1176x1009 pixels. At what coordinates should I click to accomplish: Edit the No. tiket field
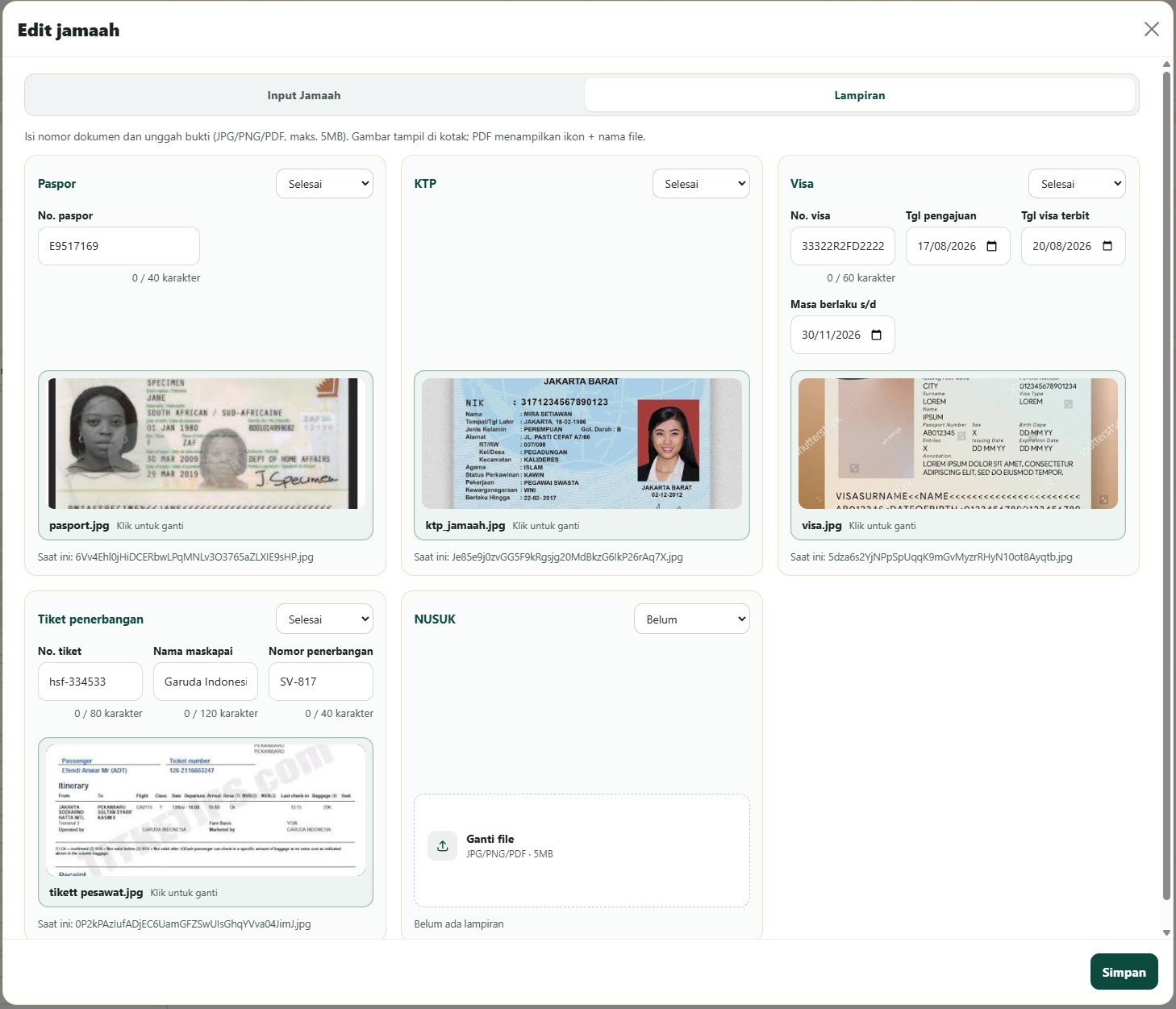90,682
